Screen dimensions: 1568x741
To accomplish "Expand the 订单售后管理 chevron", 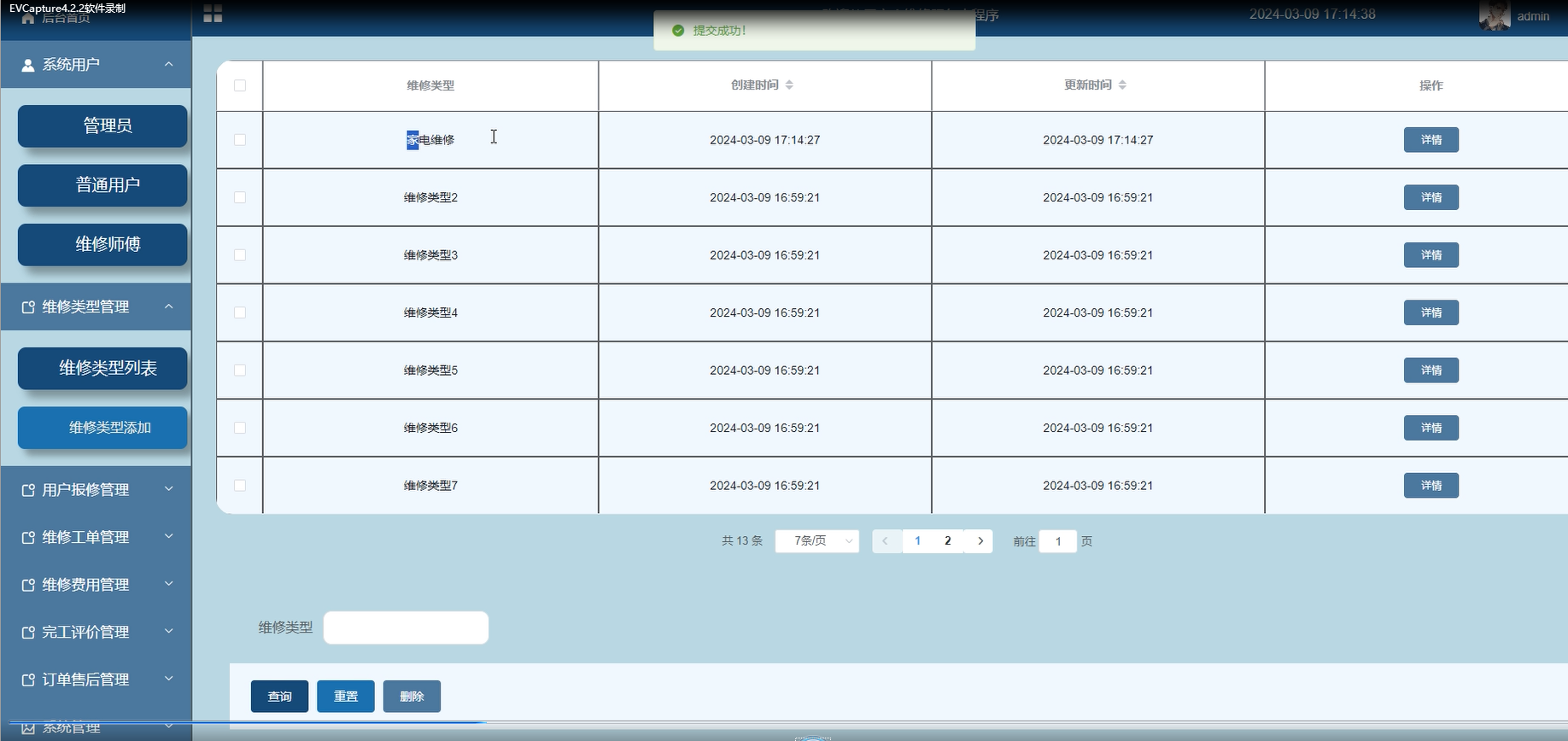I will (x=169, y=679).
